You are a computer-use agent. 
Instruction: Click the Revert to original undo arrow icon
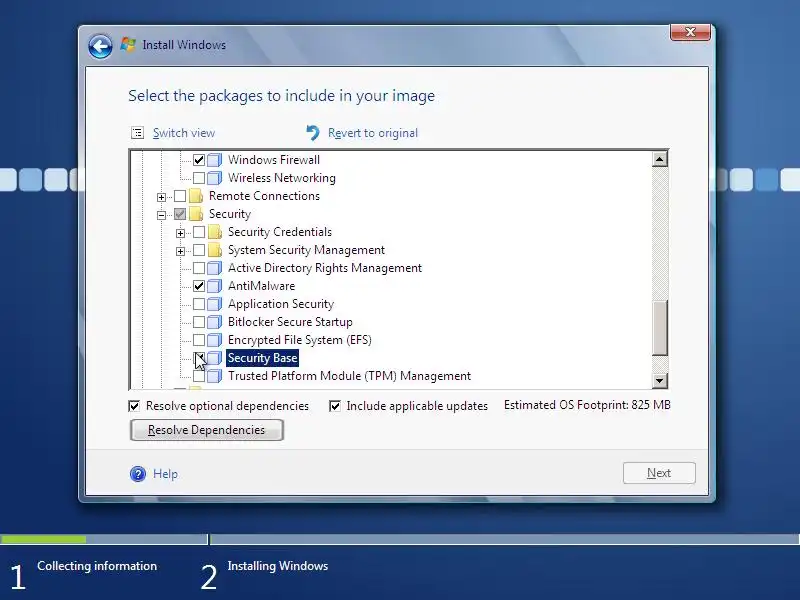click(313, 133)
